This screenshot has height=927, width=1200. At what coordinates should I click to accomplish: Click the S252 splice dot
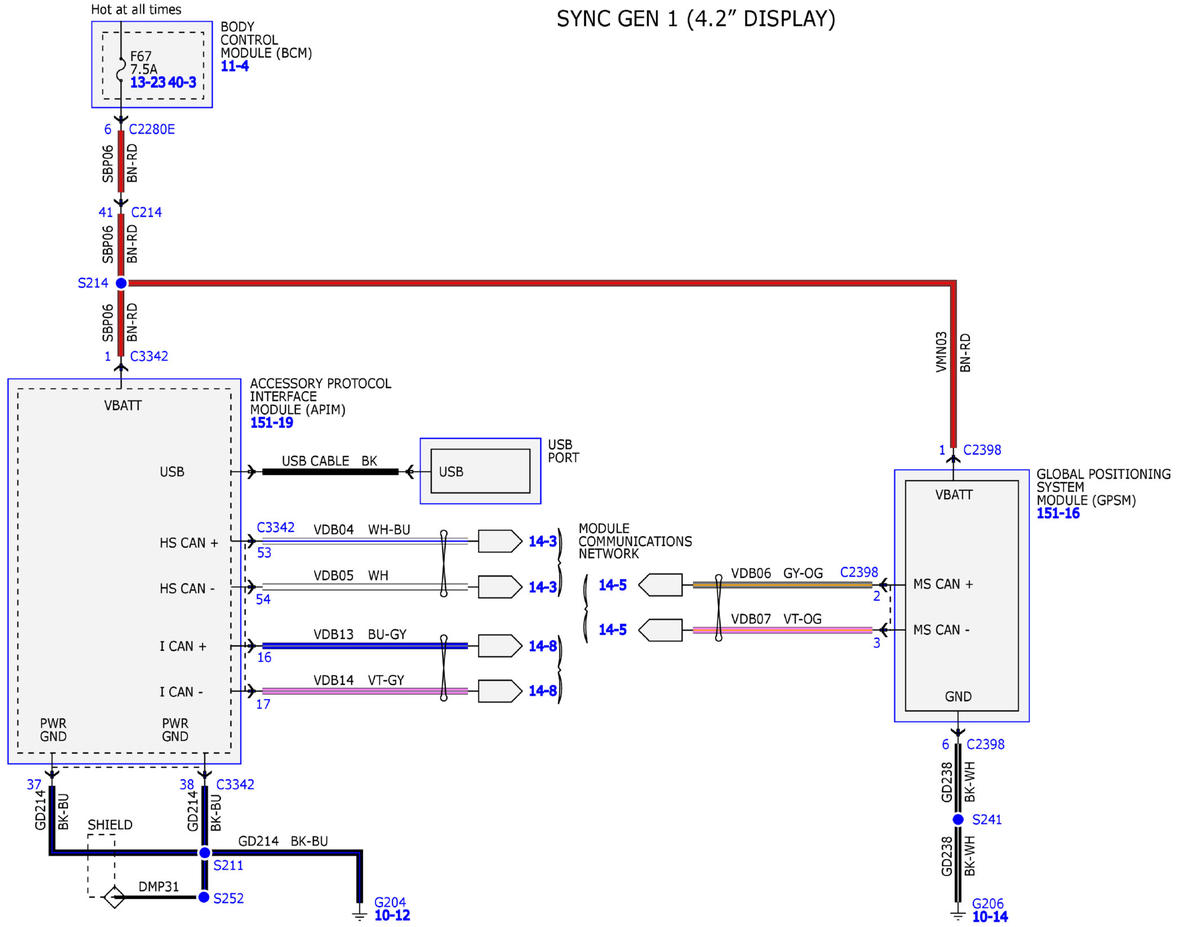[204, 897]
